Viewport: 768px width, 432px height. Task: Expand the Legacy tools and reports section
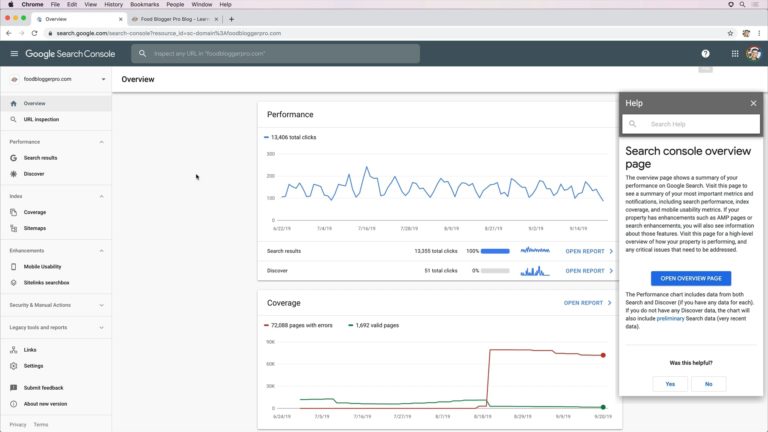[101, 327]
